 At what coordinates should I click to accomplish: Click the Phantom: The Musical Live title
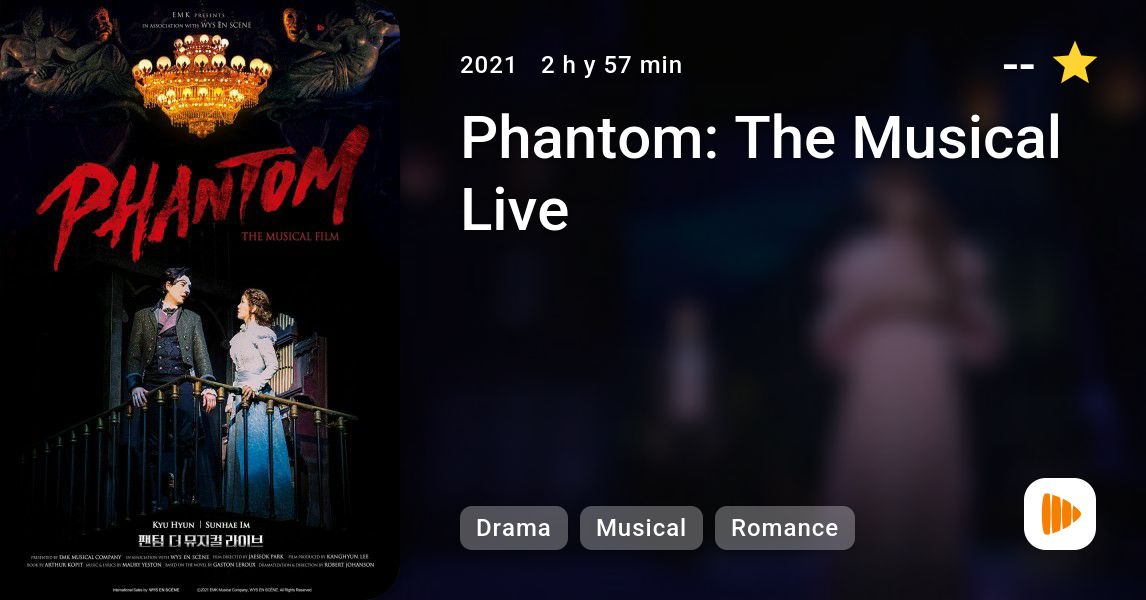[x=760, y=173]
